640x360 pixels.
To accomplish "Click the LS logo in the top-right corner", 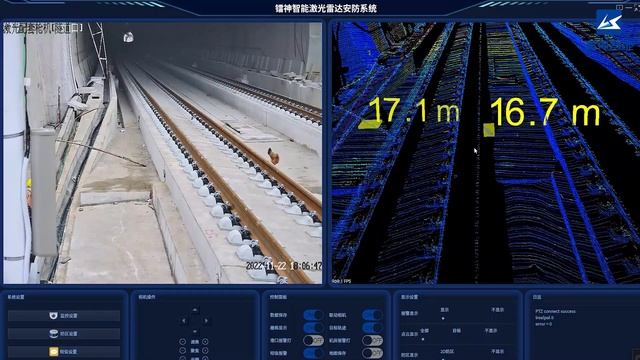I will pyautogui.click(x=609, y=22).
